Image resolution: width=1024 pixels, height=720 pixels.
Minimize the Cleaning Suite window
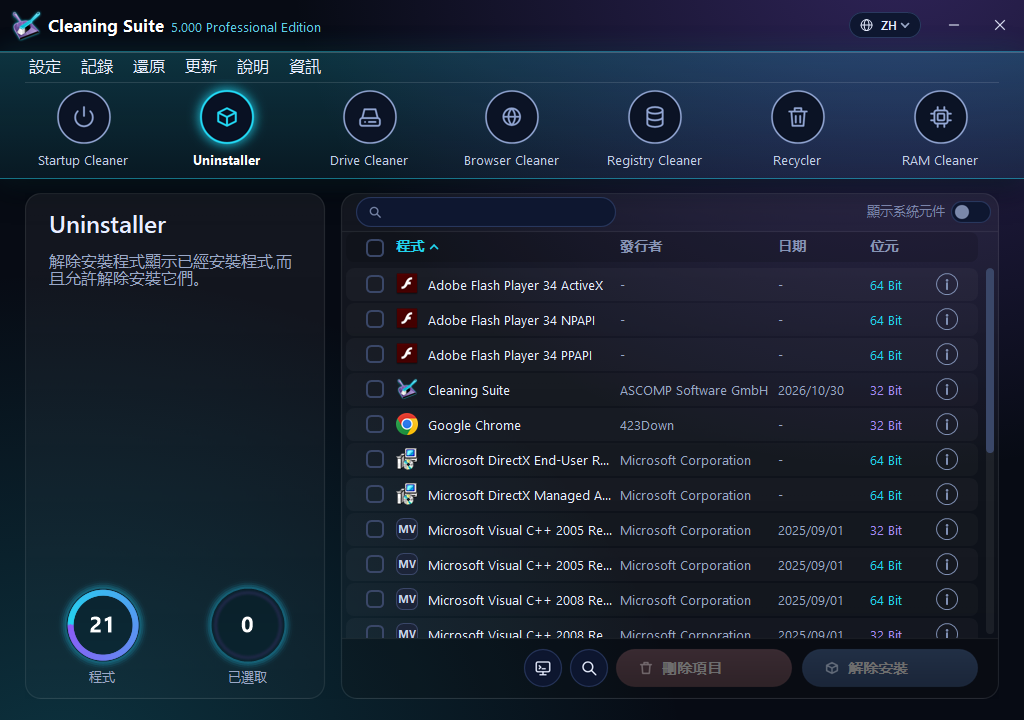[x=954, y=25]
